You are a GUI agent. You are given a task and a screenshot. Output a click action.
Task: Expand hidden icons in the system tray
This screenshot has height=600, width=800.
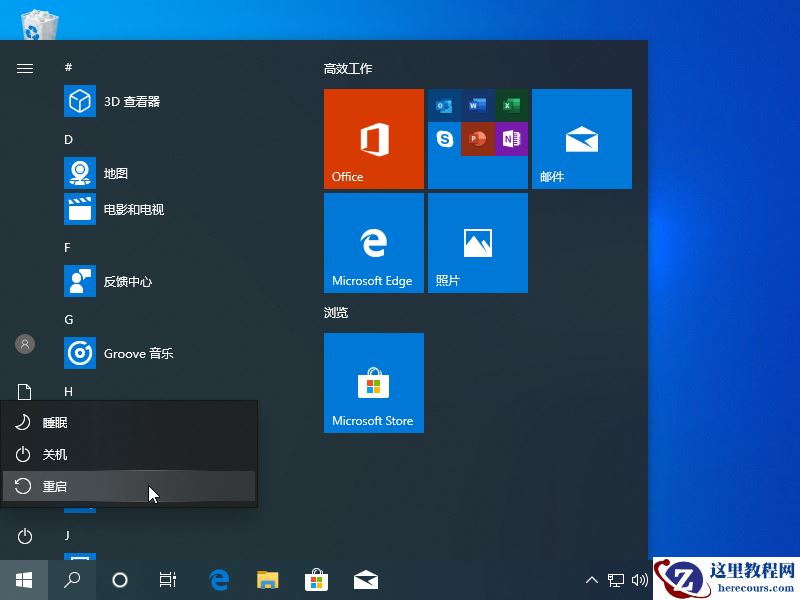click(x=592, y=580)
